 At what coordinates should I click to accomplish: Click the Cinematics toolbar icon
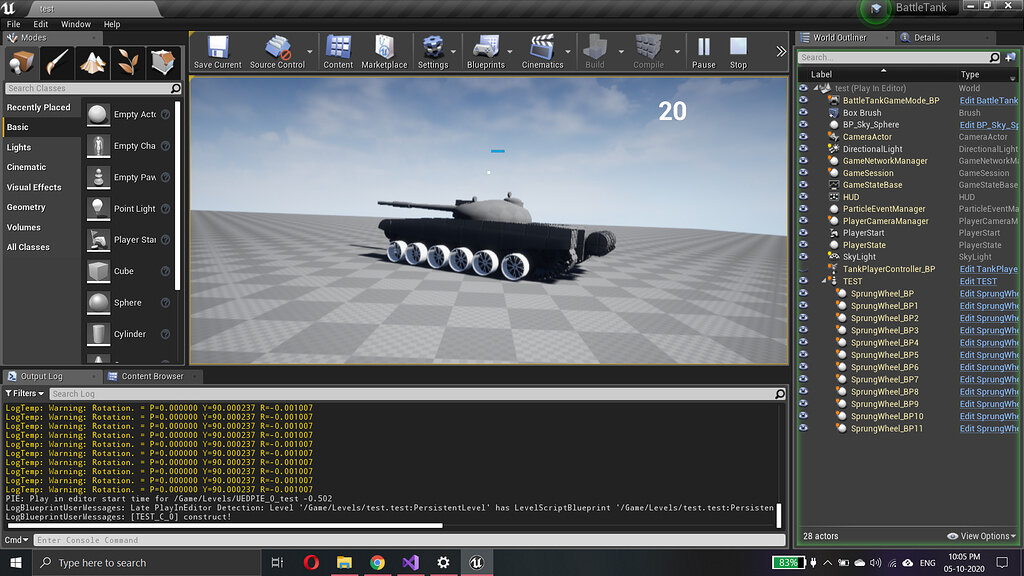click(x=542, y=48)
